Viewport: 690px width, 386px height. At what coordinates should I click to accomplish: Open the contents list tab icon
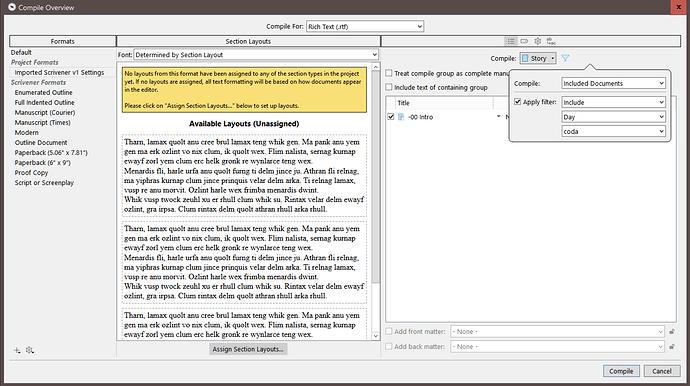[x=511, y=41]
